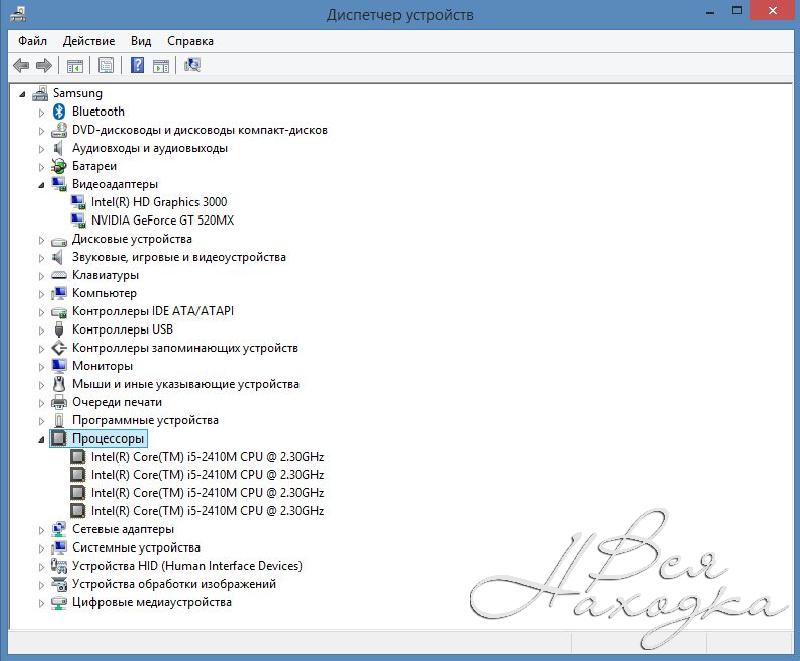800x661 pixels.
Task: Click the blue Help question-mark toolbar icon
Action: pos(137,66)
